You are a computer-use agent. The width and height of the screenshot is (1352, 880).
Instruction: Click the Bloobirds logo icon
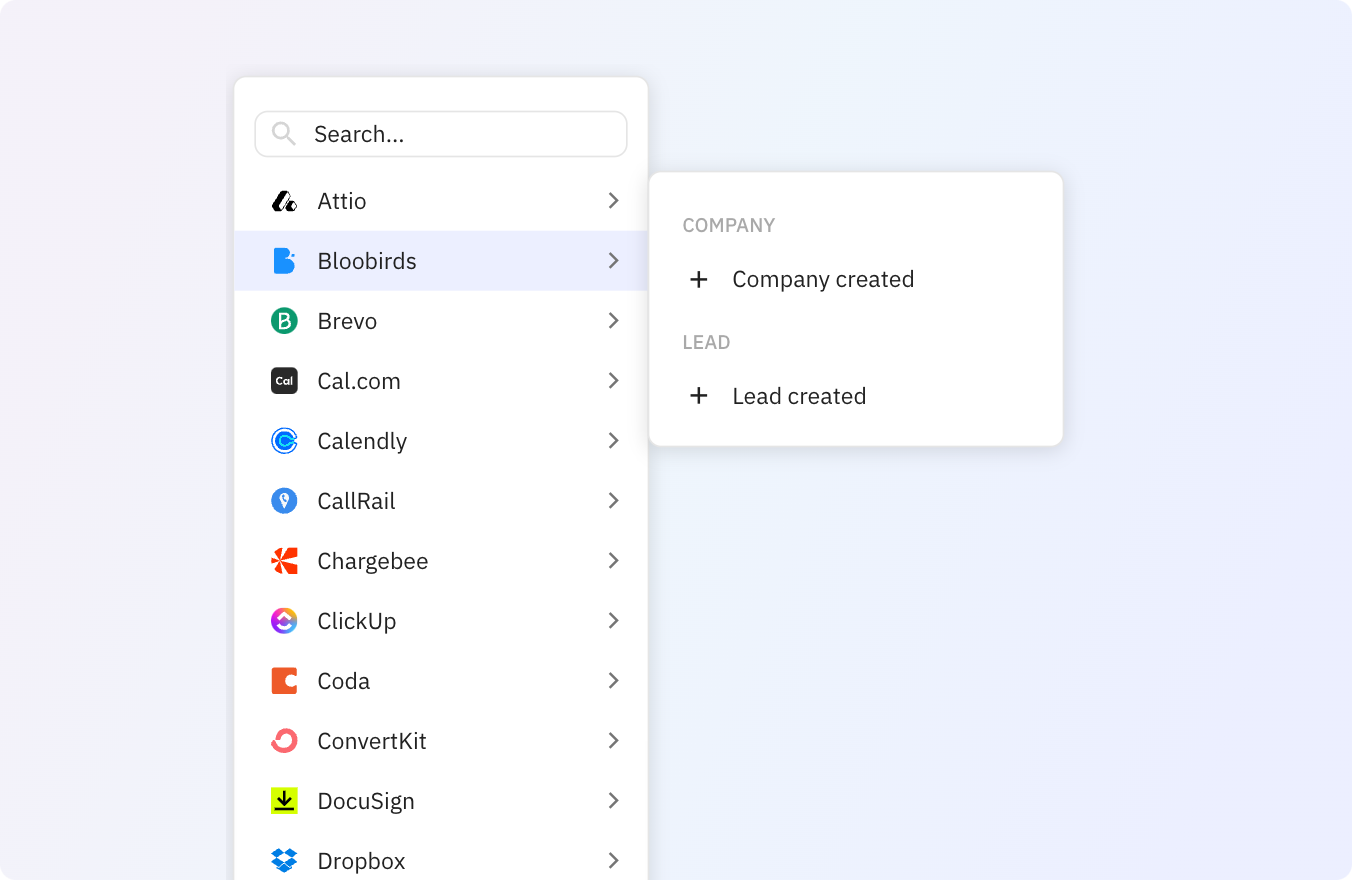(284, 261)
